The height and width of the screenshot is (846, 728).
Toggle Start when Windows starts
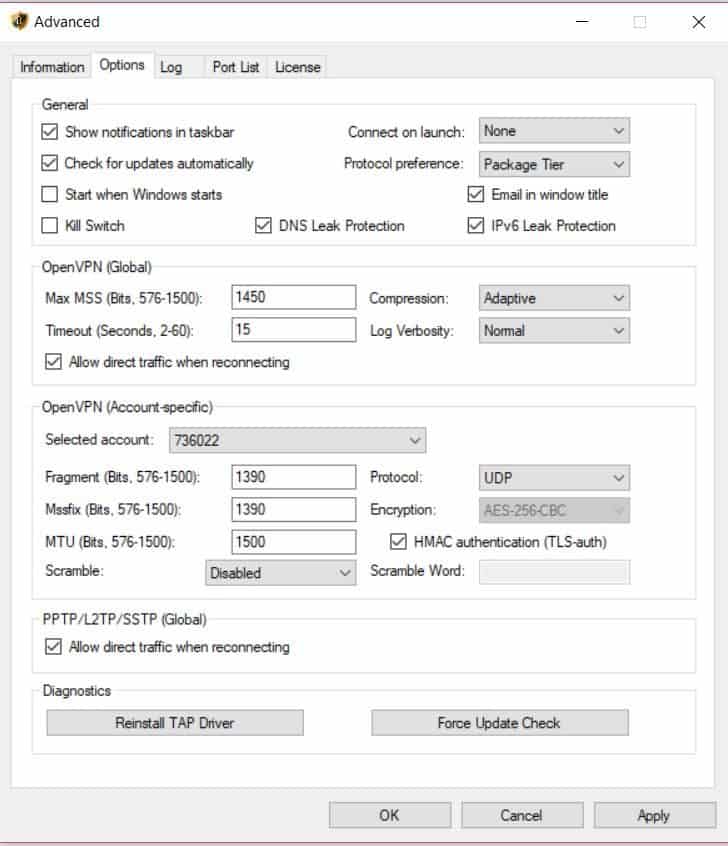click(x=50, y=194)
